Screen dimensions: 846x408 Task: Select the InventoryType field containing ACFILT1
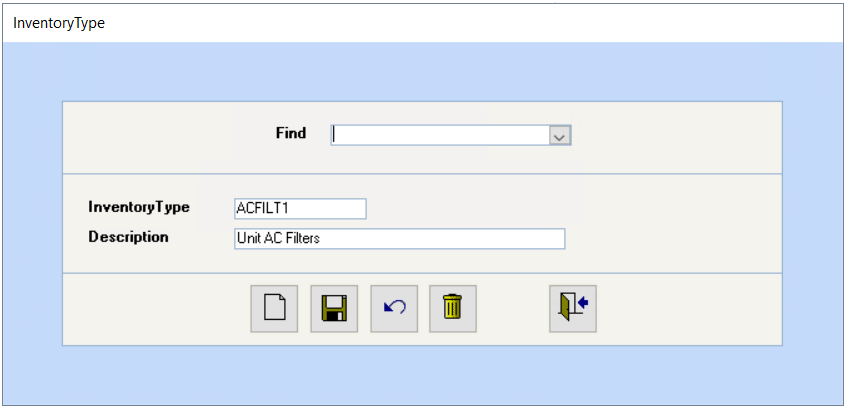(x=301, y=209)
